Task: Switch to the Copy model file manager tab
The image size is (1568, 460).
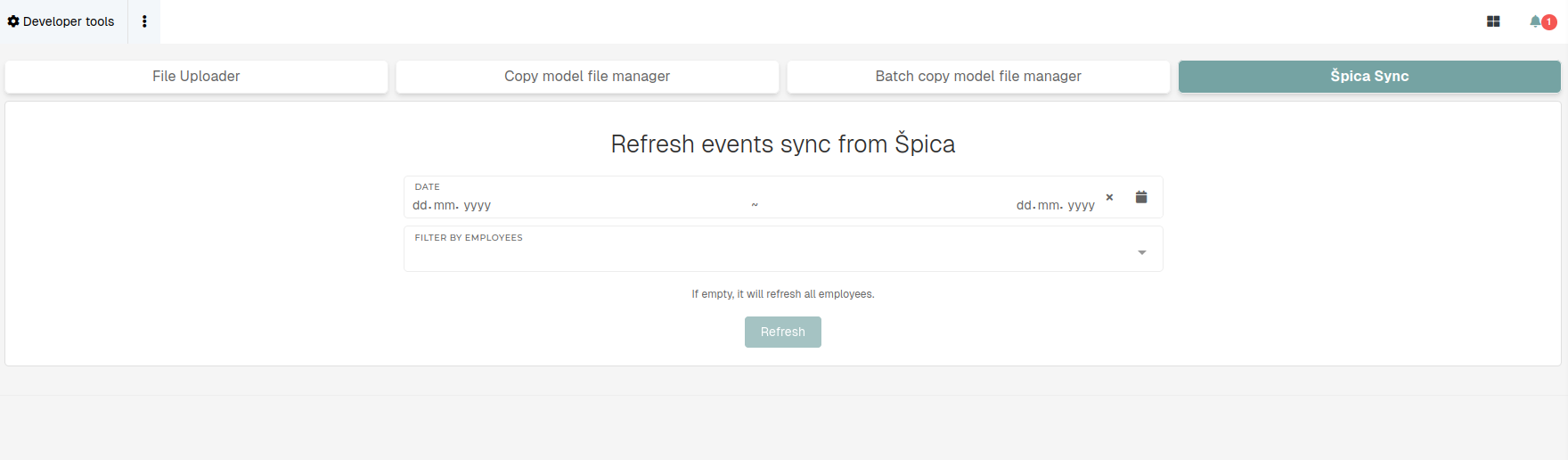Action: tap(587, 77)
